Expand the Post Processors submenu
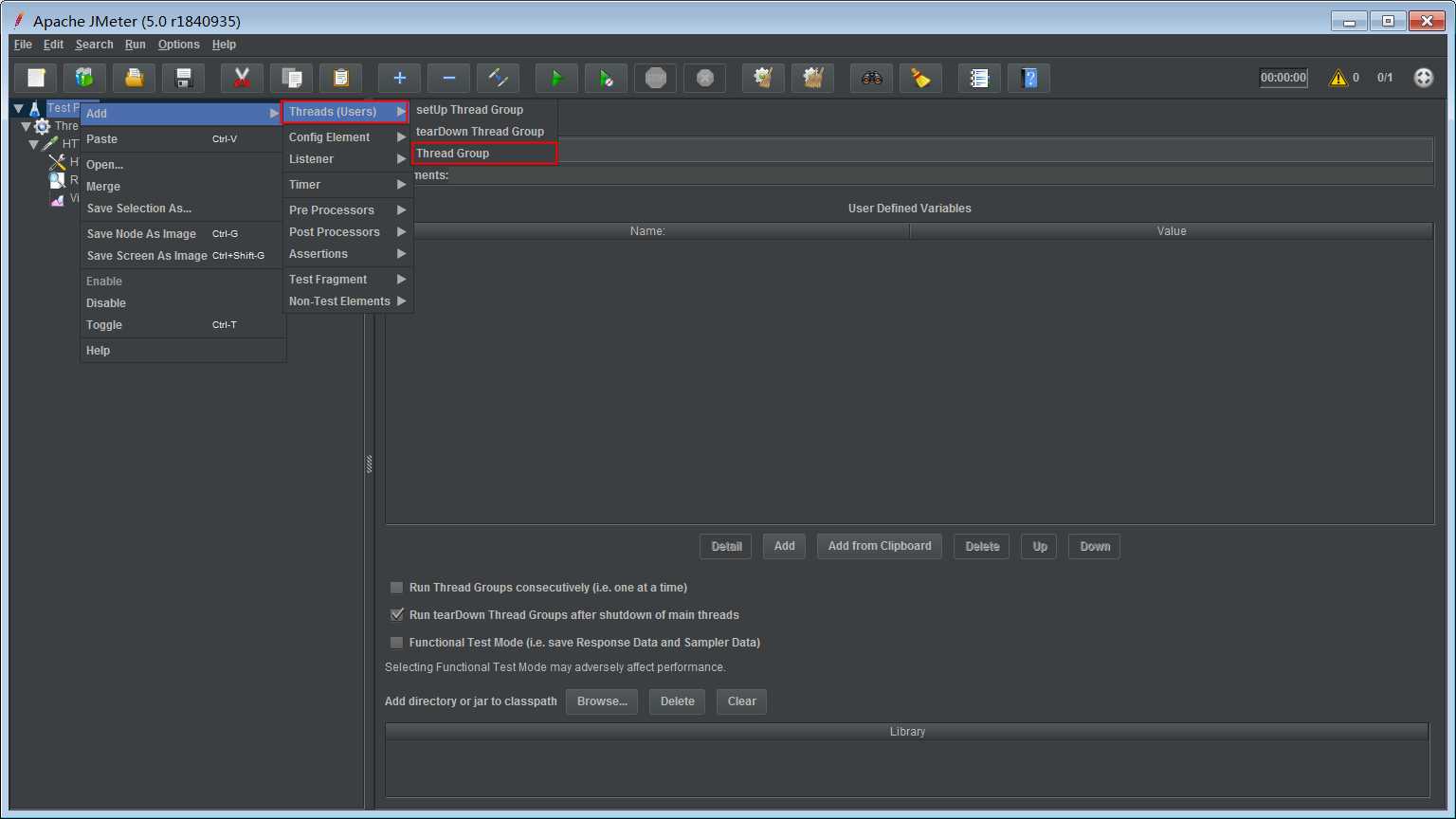The image size is (1456, 819). (348, 232)
